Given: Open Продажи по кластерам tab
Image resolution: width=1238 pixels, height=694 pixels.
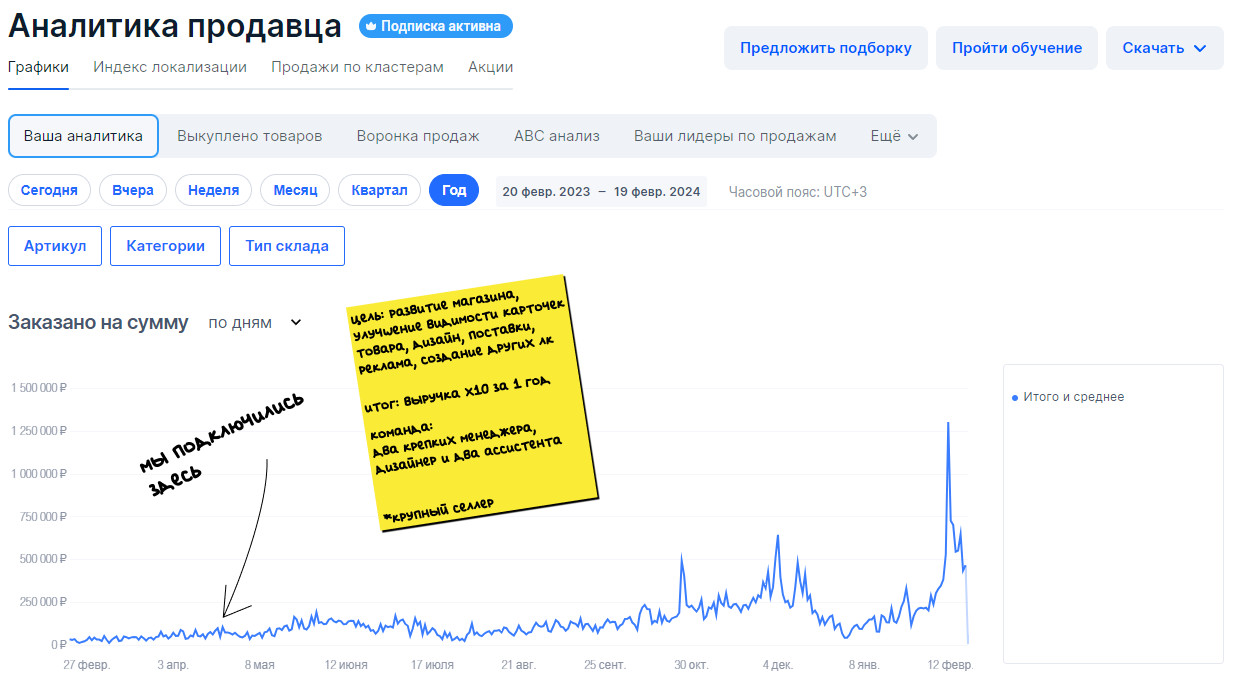Looking at the screenshot, I should 357,68.
